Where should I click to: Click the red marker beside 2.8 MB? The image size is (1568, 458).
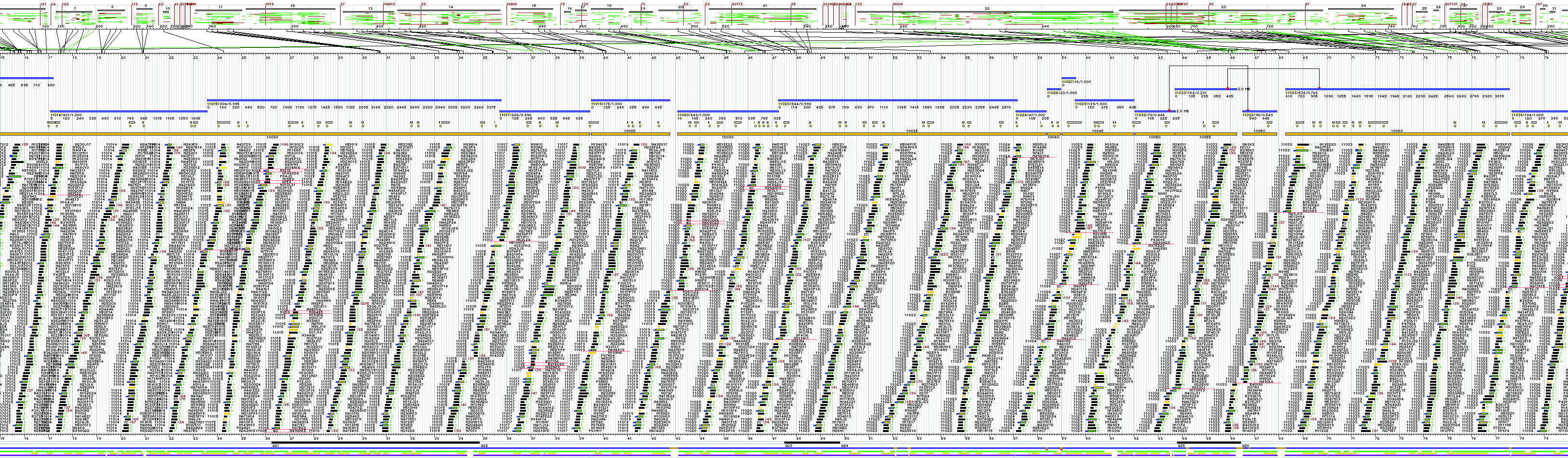(1169, 111)
